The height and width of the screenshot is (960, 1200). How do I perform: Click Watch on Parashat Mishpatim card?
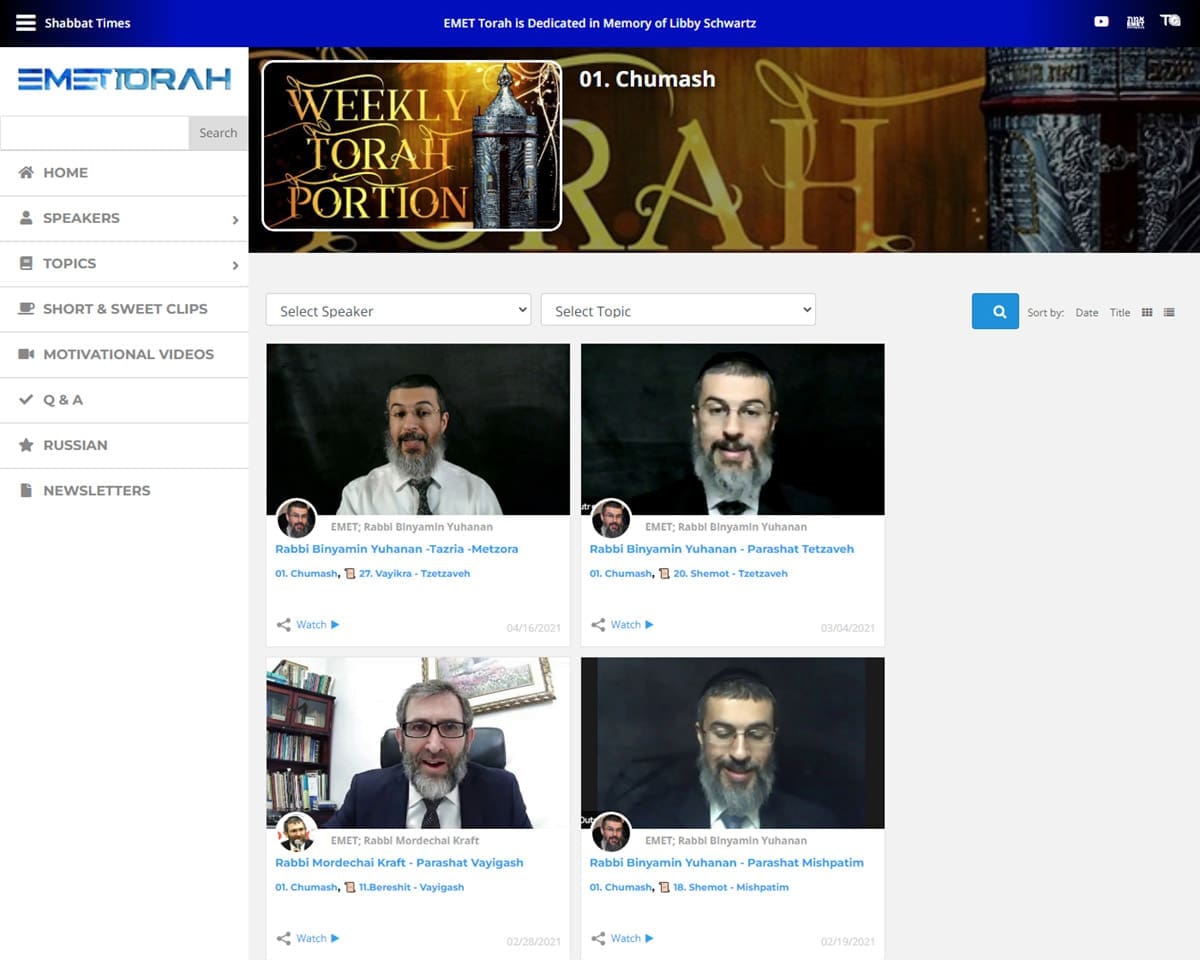click(632, 939)
